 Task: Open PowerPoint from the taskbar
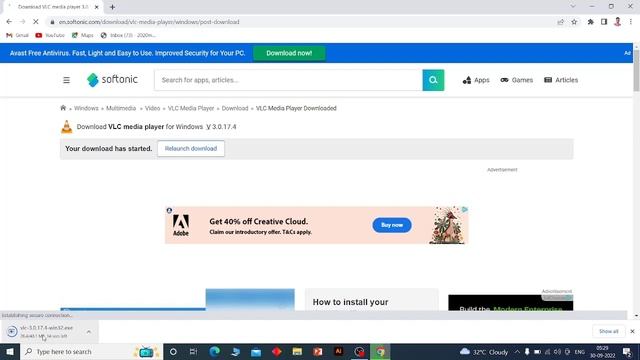pyautogui.click(x=318, y=351)
